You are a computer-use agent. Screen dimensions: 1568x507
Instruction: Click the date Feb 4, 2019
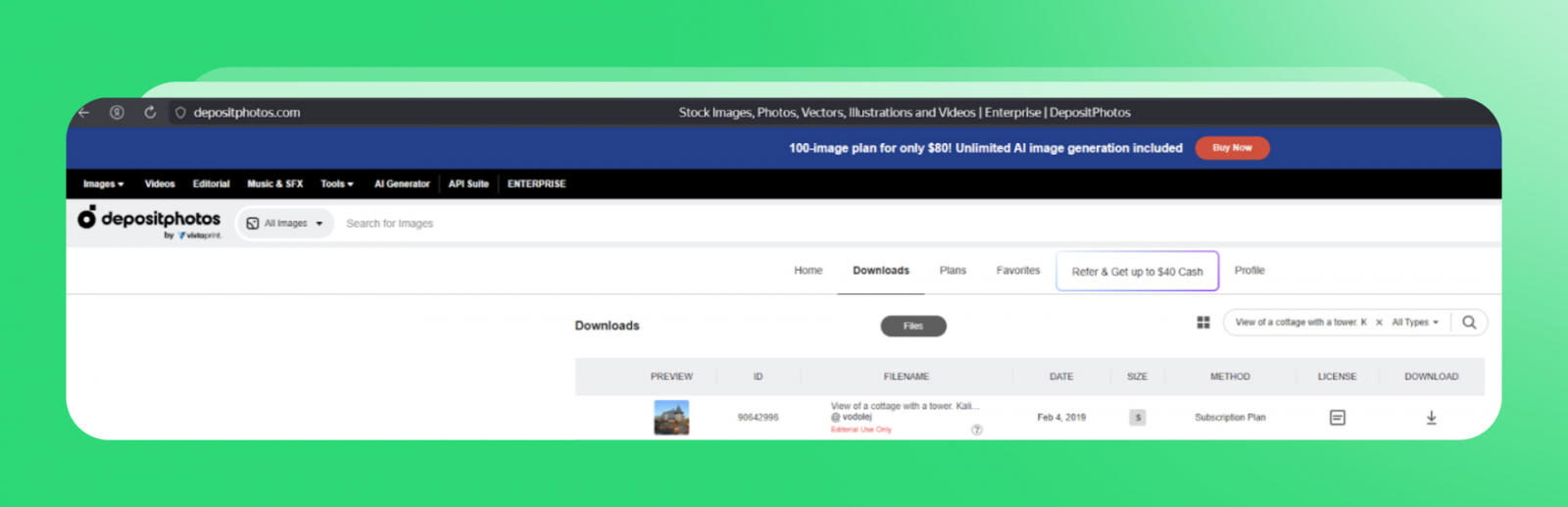pyautogui.click(x=1061, y=418)
